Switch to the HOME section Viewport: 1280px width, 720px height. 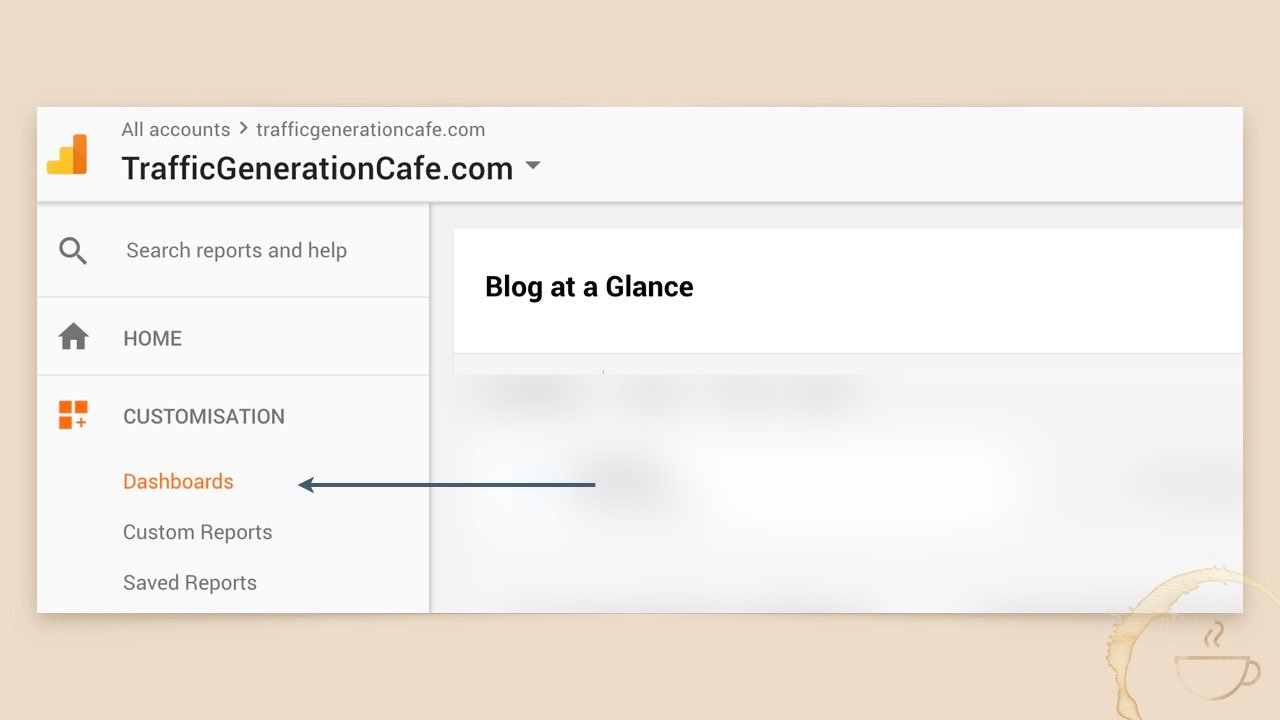point(152,338)
